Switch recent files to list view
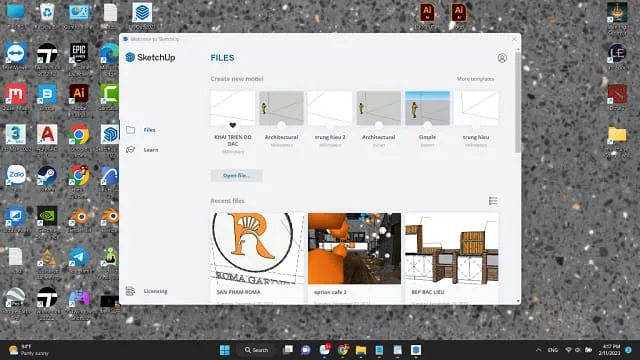 pyautogui.click(x=493, y=201)
